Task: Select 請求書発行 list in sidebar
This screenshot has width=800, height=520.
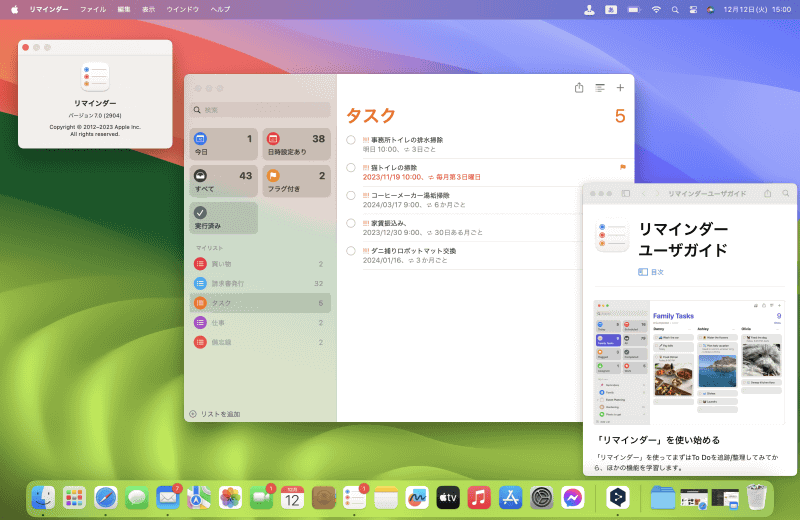Action: click(260, 283)
